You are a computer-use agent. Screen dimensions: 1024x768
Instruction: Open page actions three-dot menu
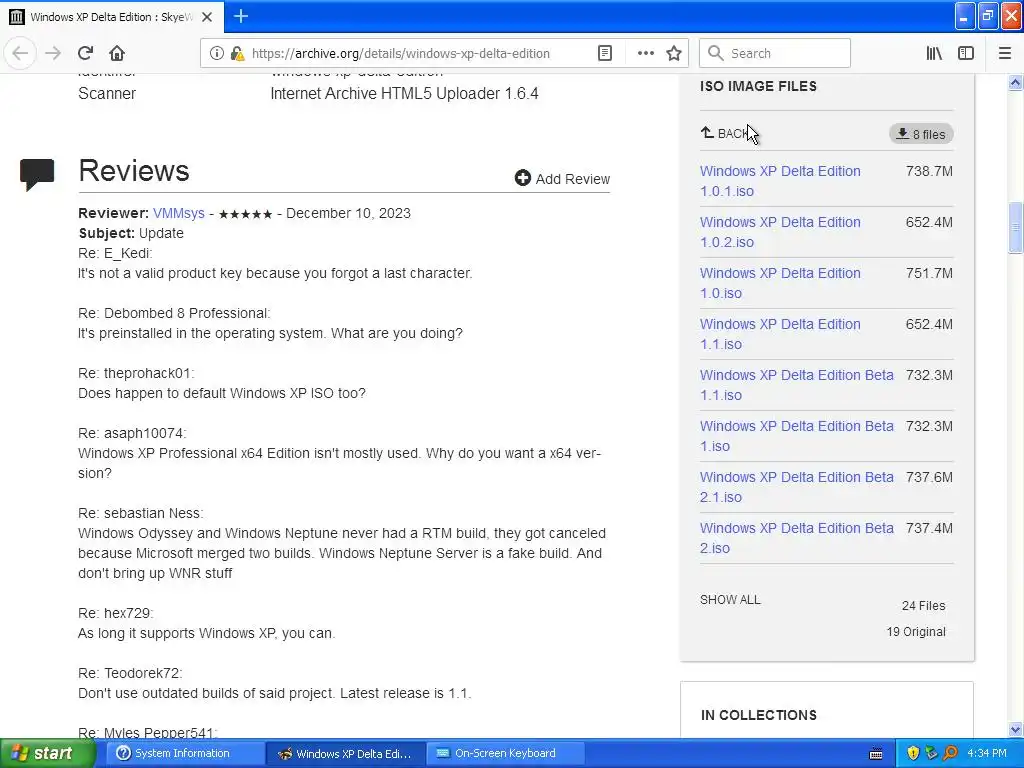(x=645, y=54)
